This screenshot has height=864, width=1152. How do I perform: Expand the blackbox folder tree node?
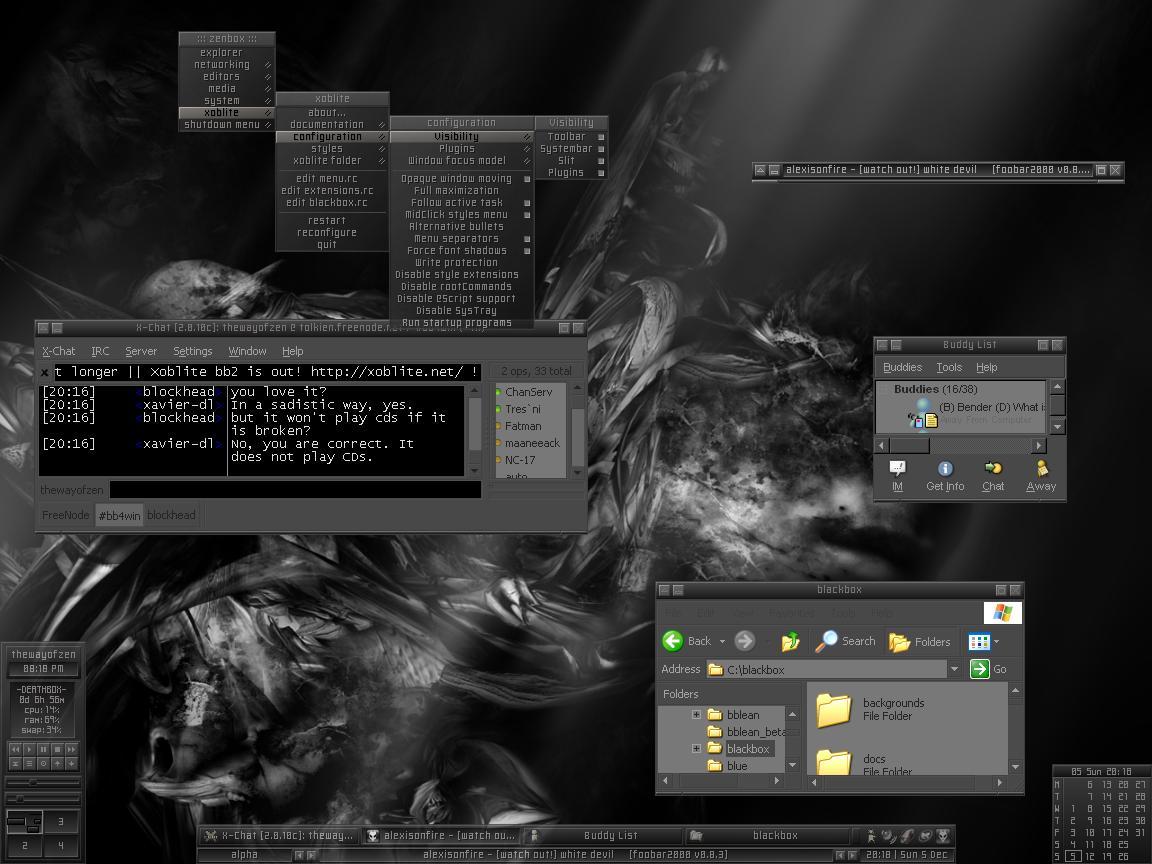click(696, 748)
